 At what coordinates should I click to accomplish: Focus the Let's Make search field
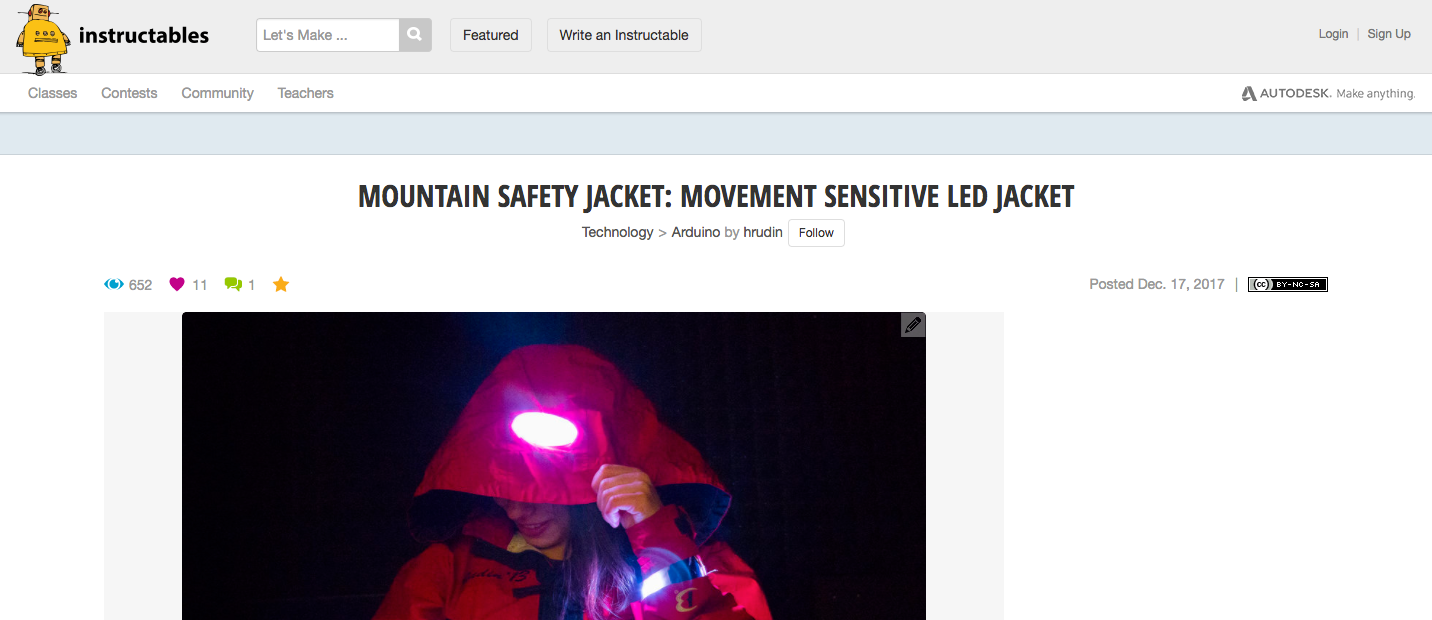(x=328, y=35)
